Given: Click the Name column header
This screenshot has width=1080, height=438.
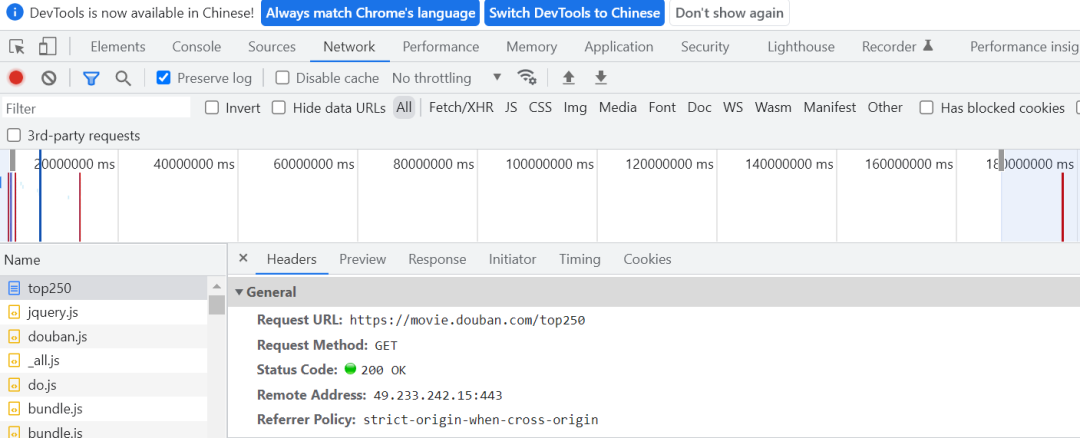Looking at the screenshot, I should coord(113,260).
